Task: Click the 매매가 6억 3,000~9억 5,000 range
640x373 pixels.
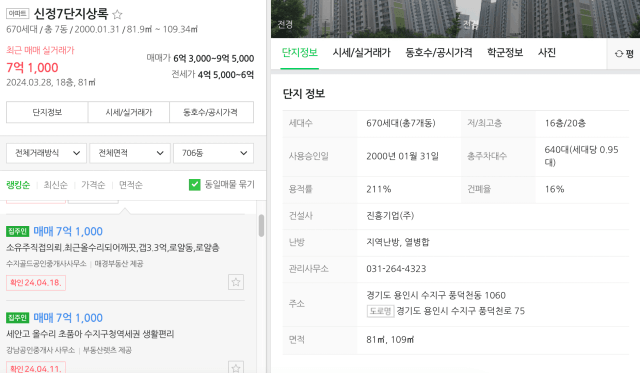Action: pos(200,58)
